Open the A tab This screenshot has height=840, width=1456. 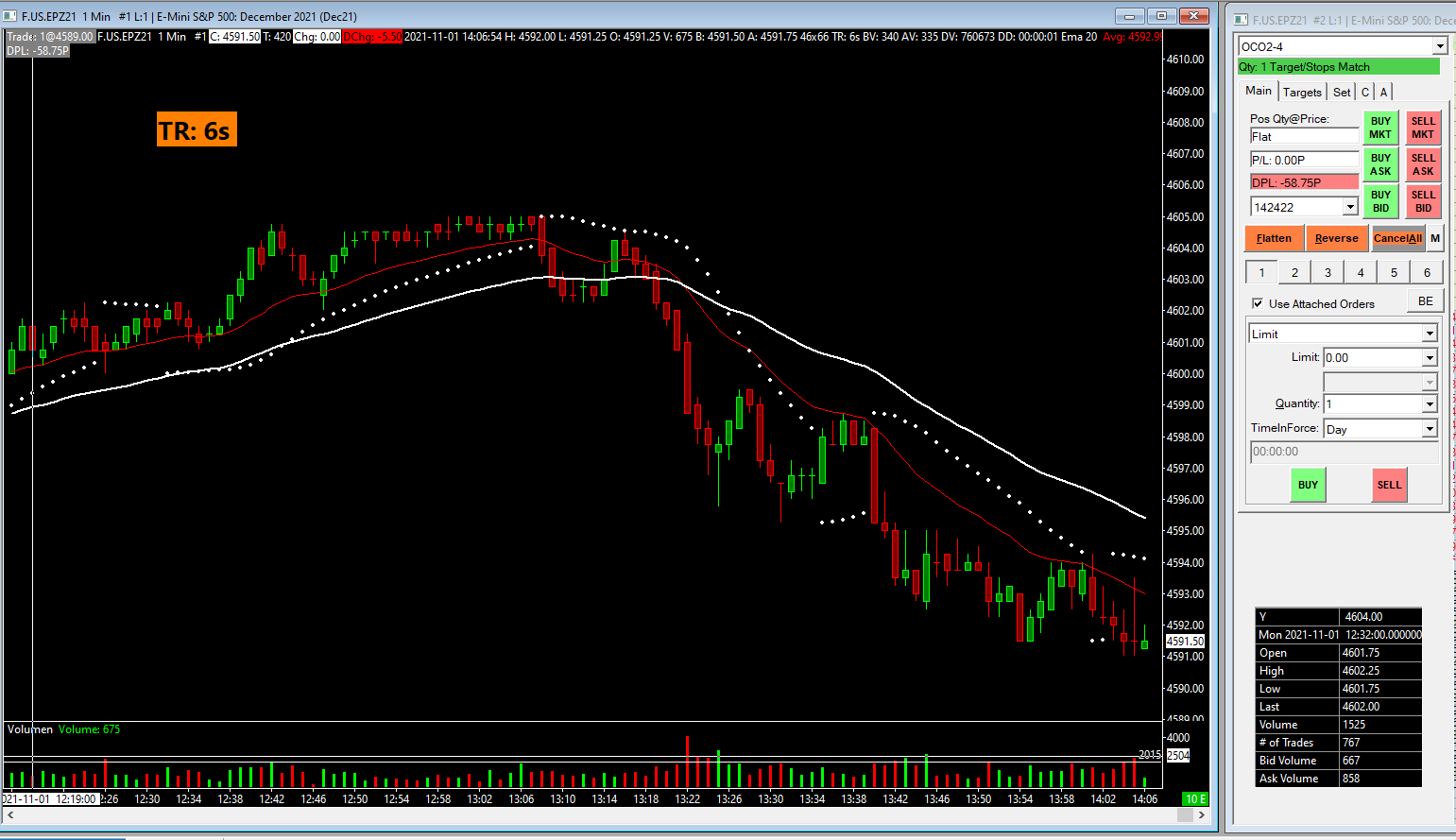point(1383,92)
